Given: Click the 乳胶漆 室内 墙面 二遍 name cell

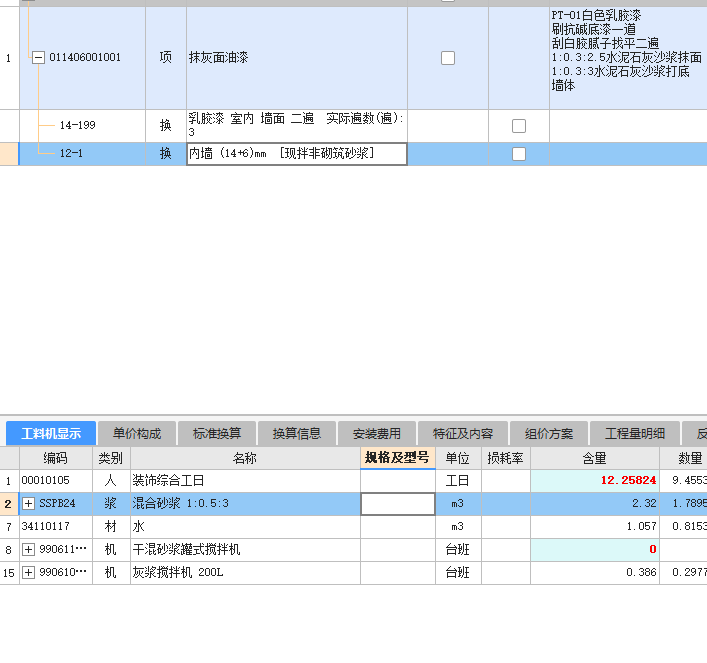Looking at the screenshot, I should (297, 126).
